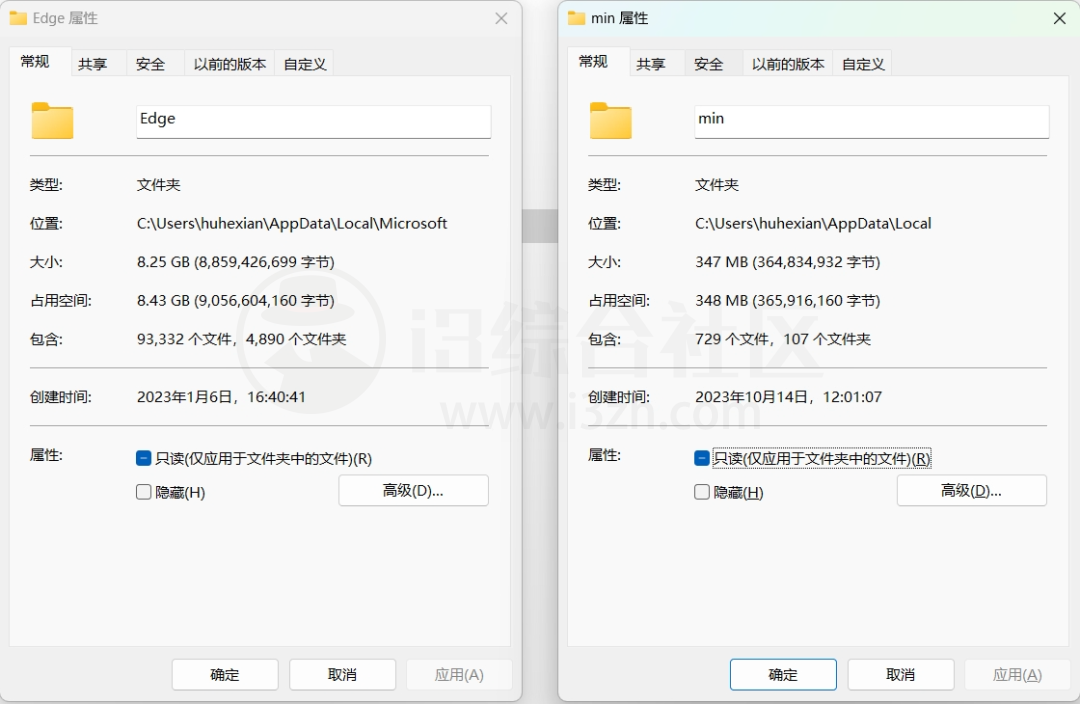Click the created time 2023年1月6日
The width and height of the screenshot is (1080, 704).
[221, 397]
